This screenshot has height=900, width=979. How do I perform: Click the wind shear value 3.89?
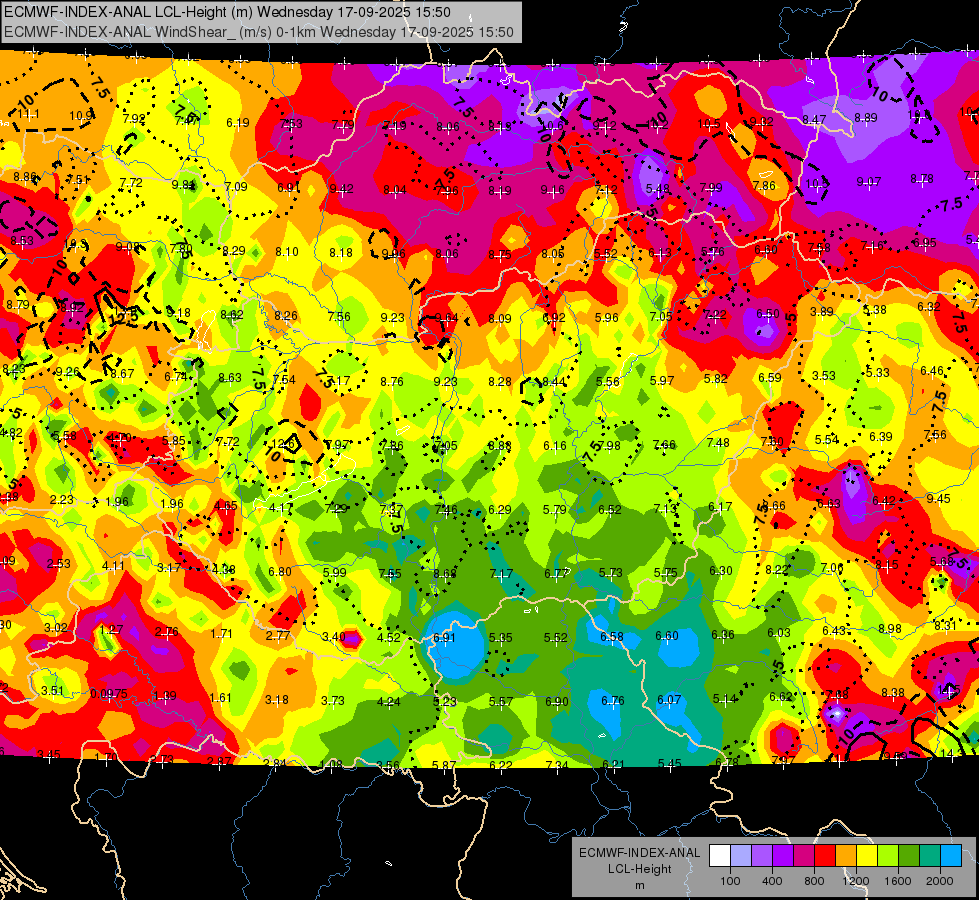tap(822, 311)
